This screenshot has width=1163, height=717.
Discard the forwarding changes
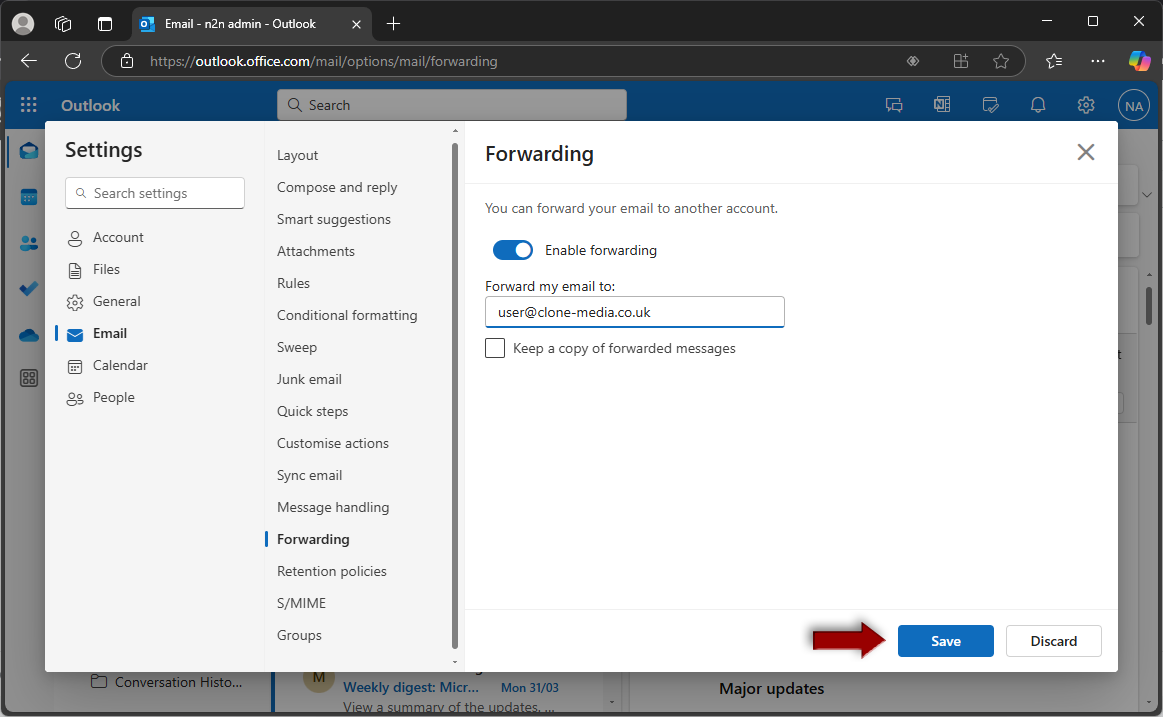[1053, 641]
